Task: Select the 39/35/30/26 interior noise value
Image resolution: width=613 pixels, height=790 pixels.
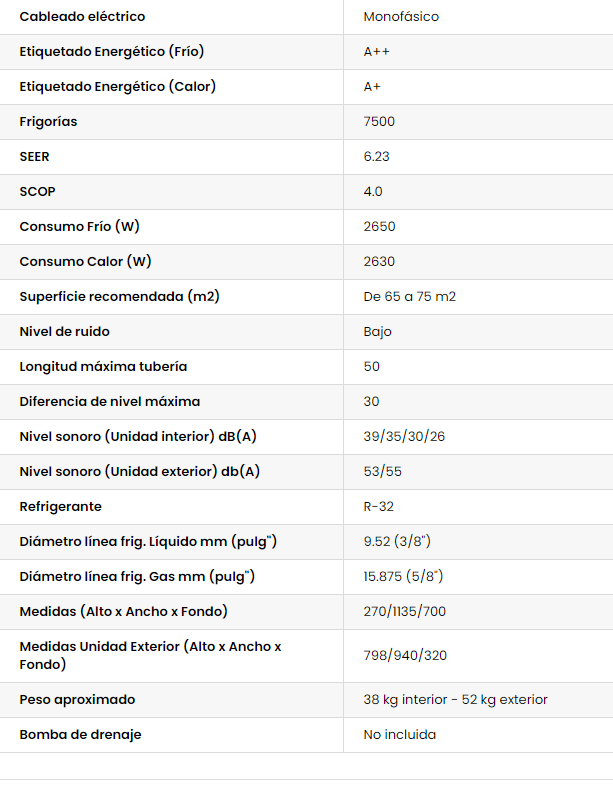Action: 404,437
